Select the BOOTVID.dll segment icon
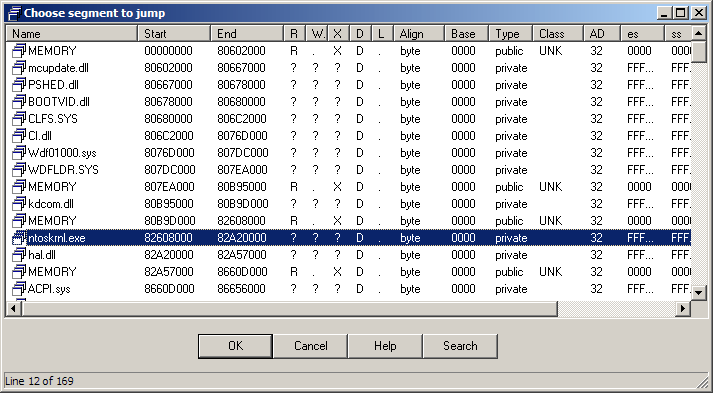The height and width of the screenshot is (393, 713). tap(19, 102)
